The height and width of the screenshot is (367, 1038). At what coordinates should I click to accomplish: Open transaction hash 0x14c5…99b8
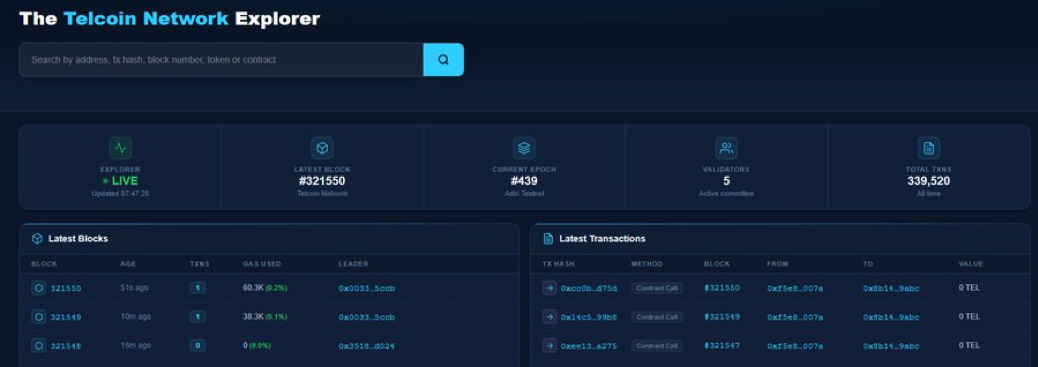tap(589, 317)
